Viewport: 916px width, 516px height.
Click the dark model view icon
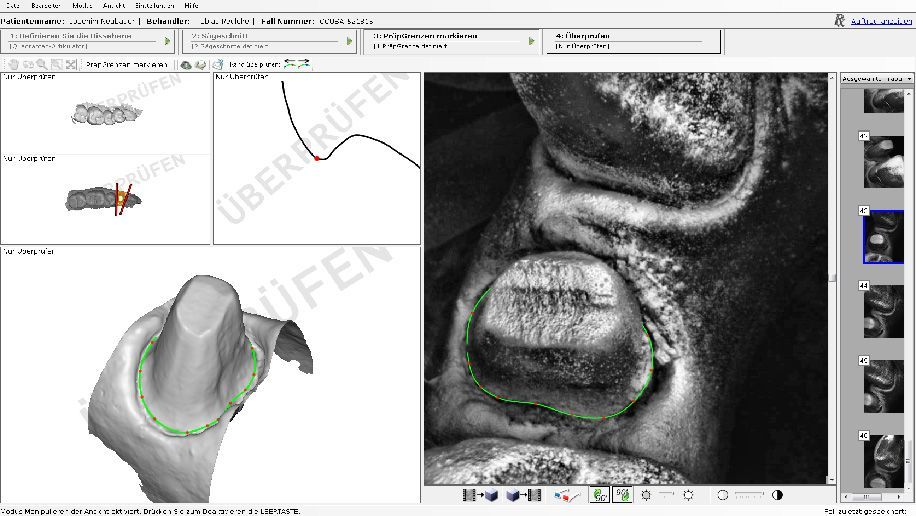click(x=186, y=64)
